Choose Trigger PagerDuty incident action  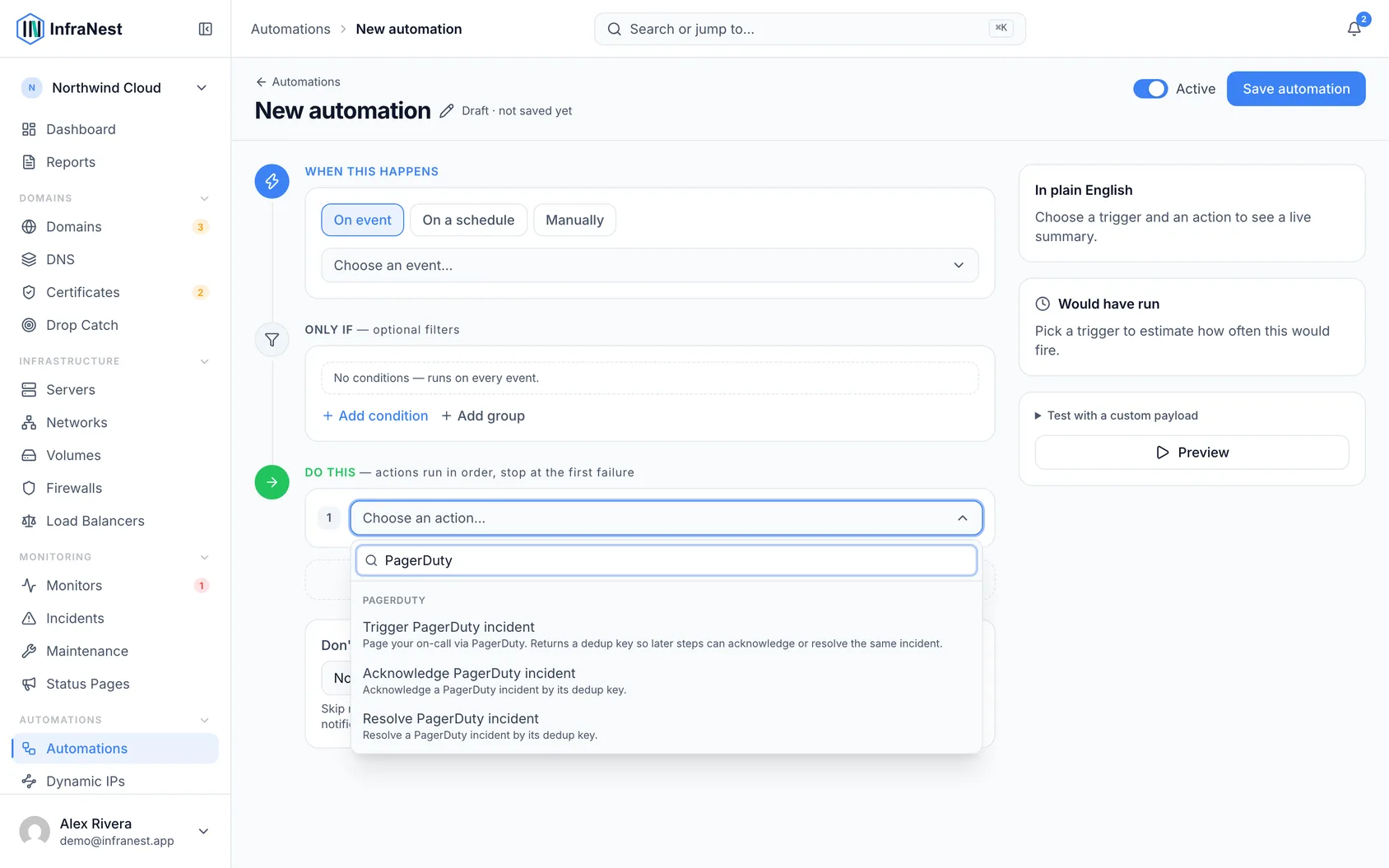(666, 634)
